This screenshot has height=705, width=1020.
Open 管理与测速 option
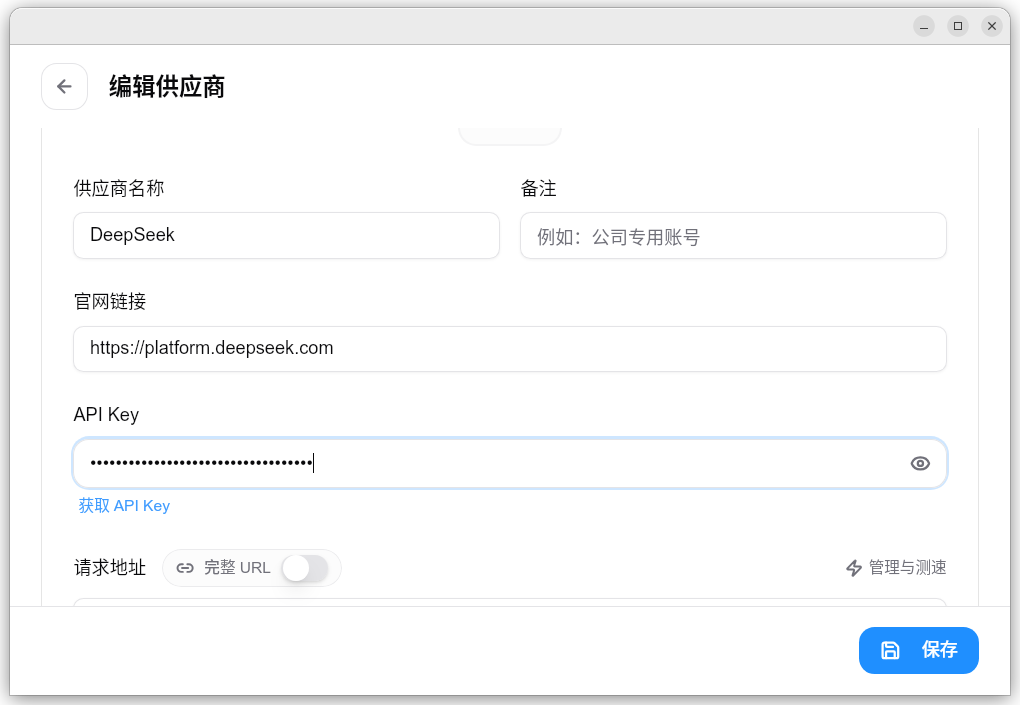click(896, 568)
